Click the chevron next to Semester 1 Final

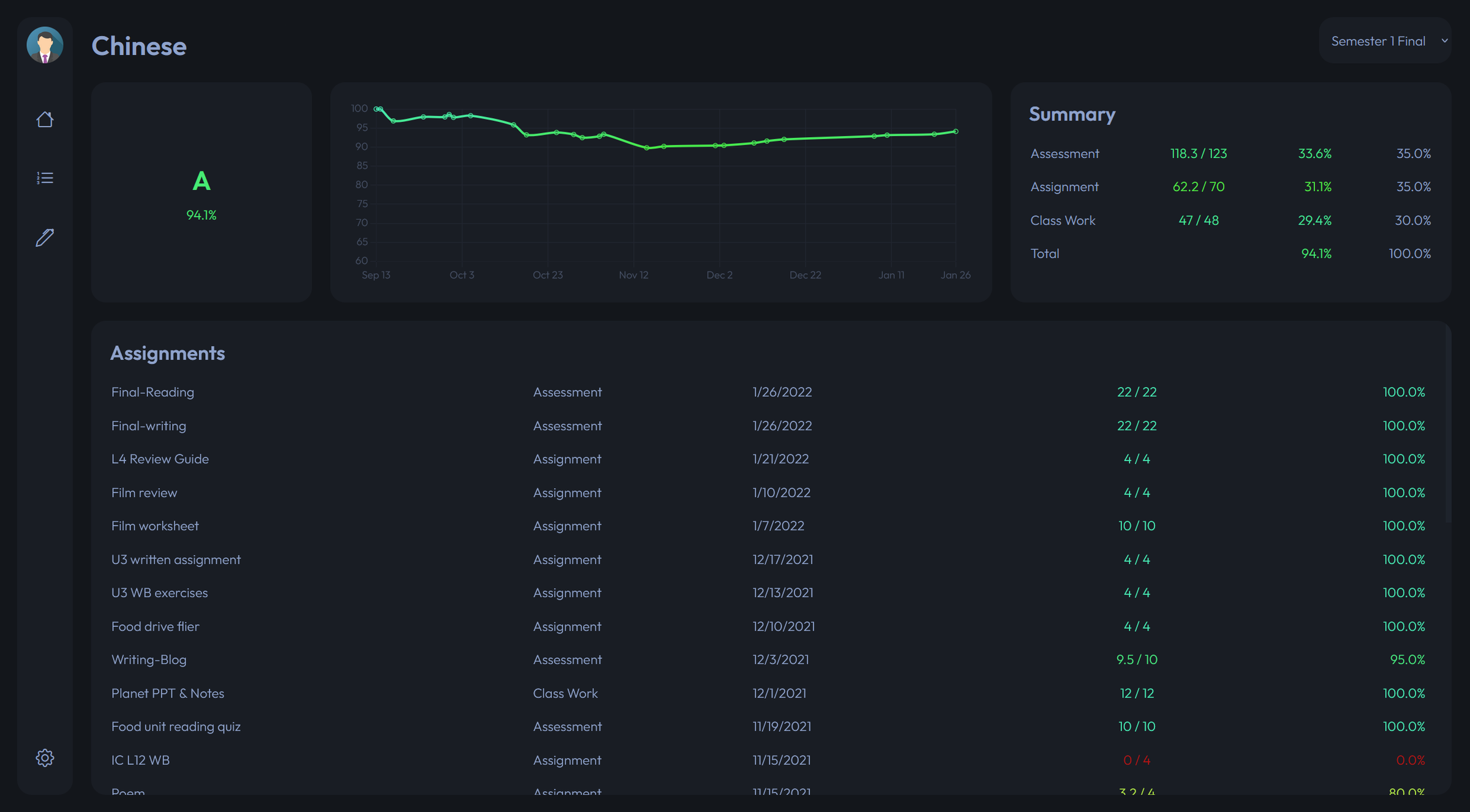(1445, 40)
